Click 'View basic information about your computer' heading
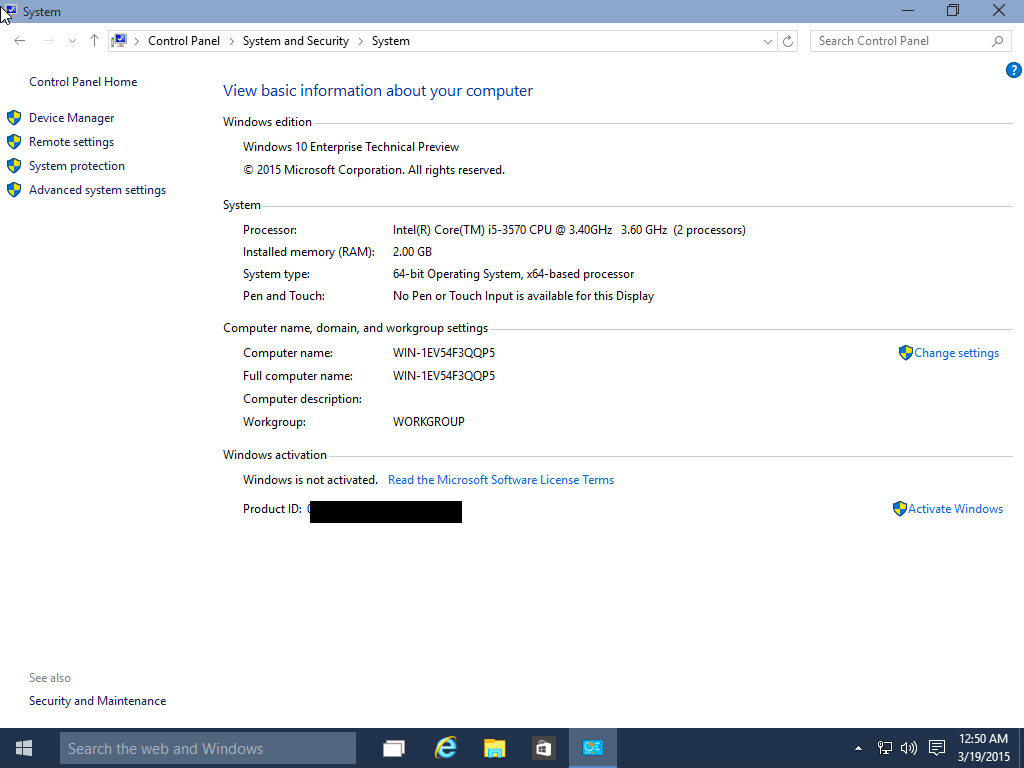This screenshot has height=768, width=1024. 377,91
